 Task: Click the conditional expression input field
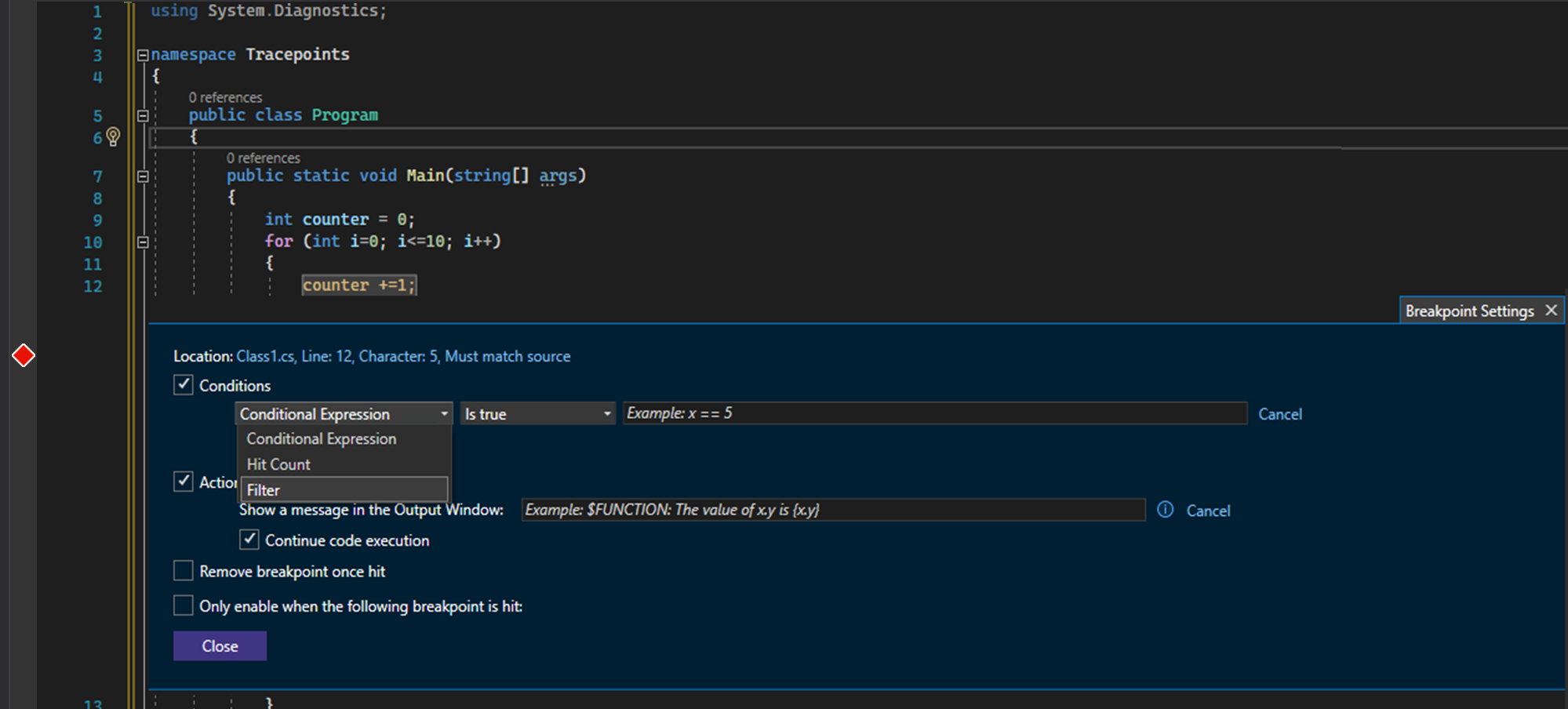(x=933, y=413)
